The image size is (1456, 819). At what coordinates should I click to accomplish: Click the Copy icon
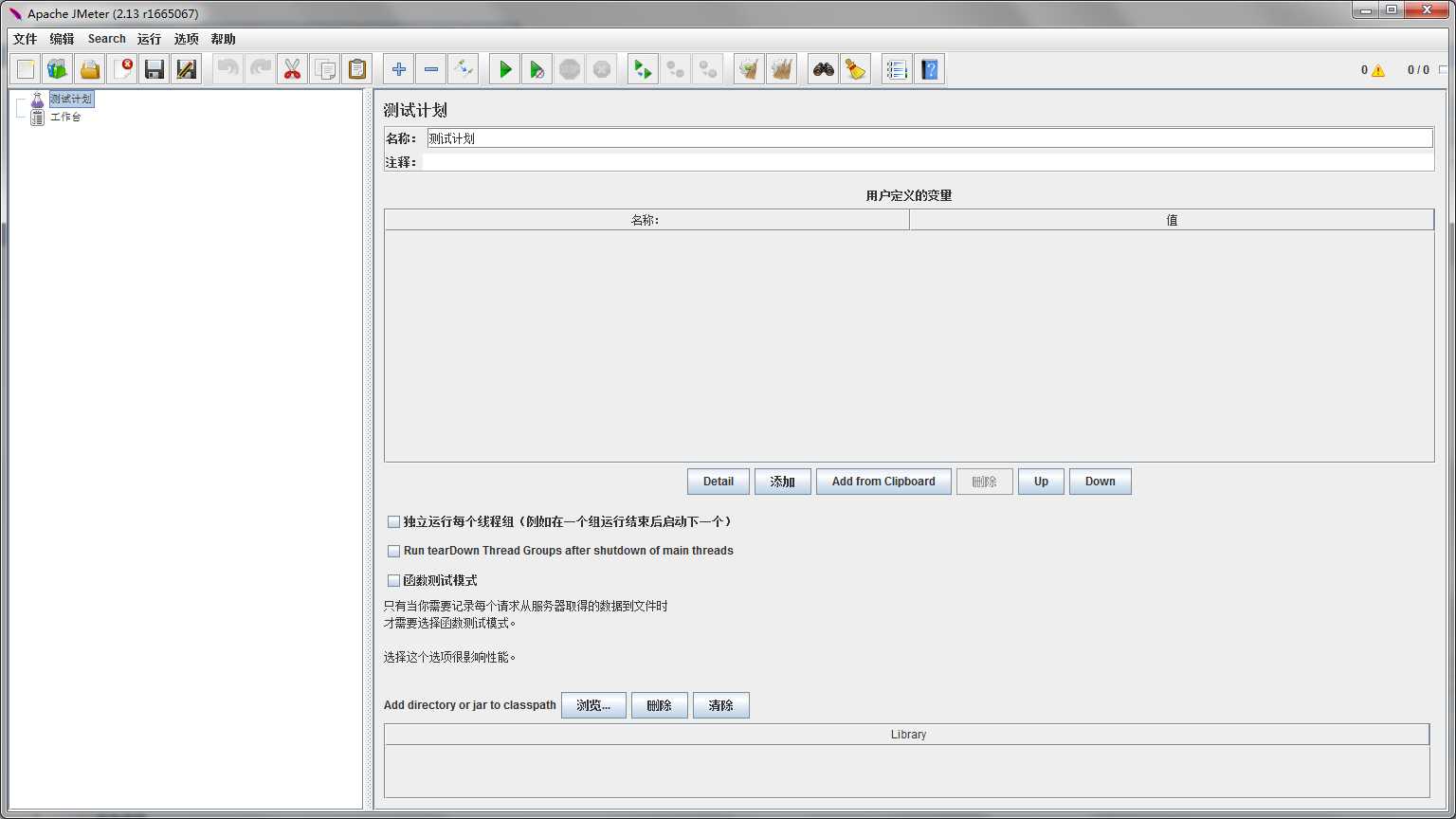point(325,69)
